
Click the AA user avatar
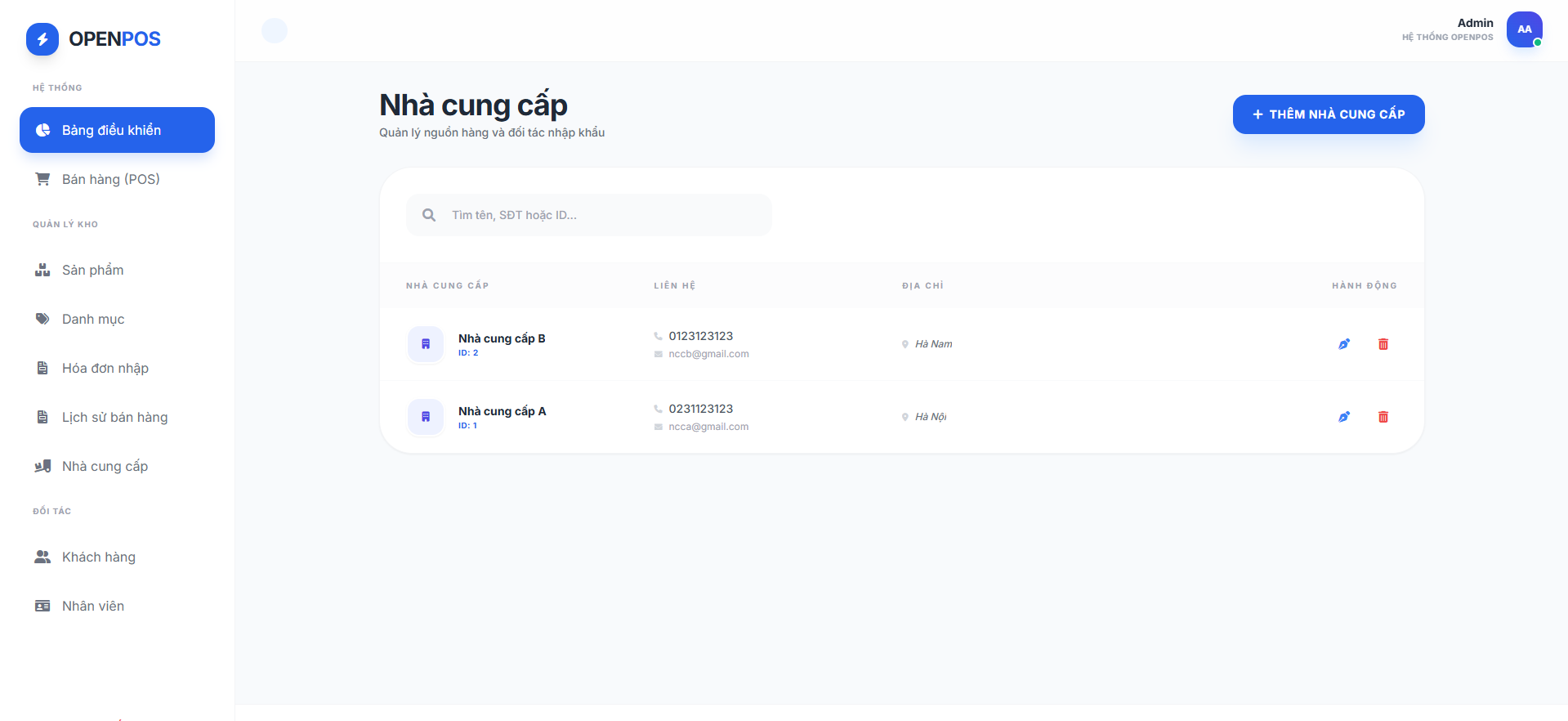tap(1525, 29)
